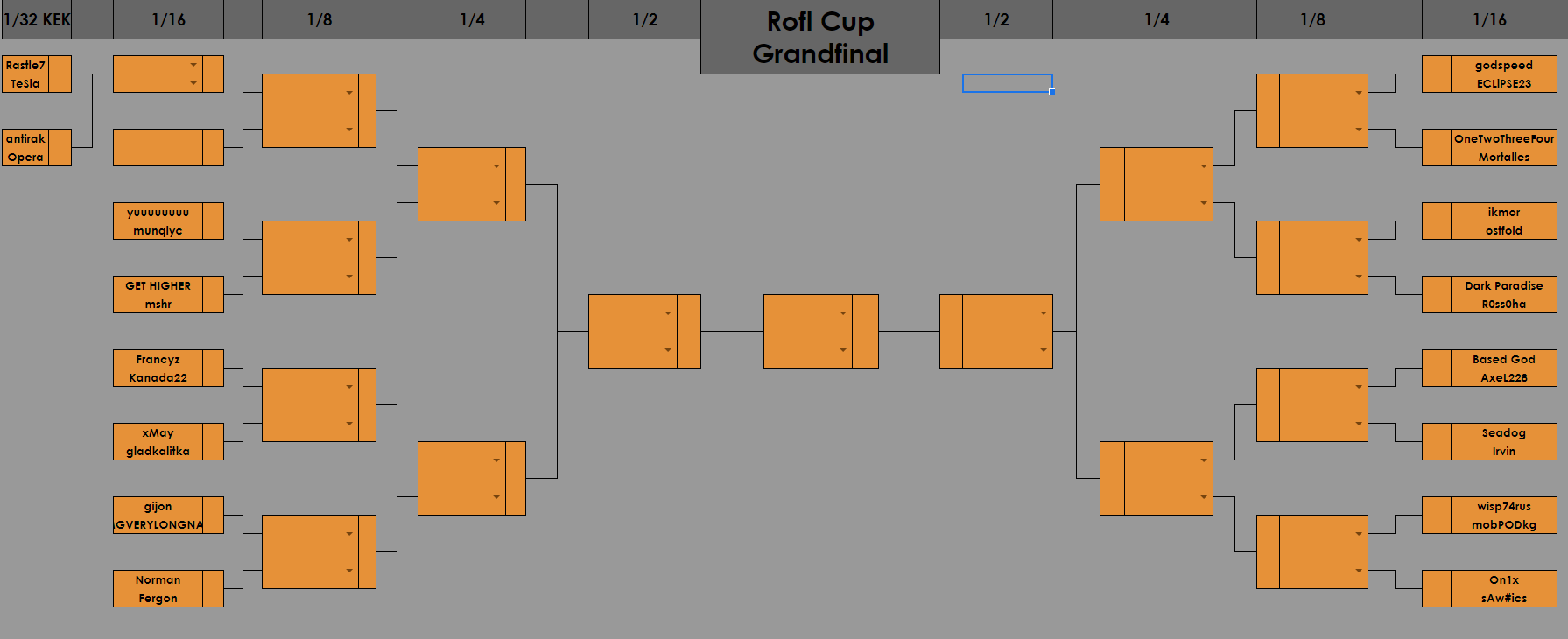Click the score cell beside godspeed and ECLiPSE23

click(1436, 74)
